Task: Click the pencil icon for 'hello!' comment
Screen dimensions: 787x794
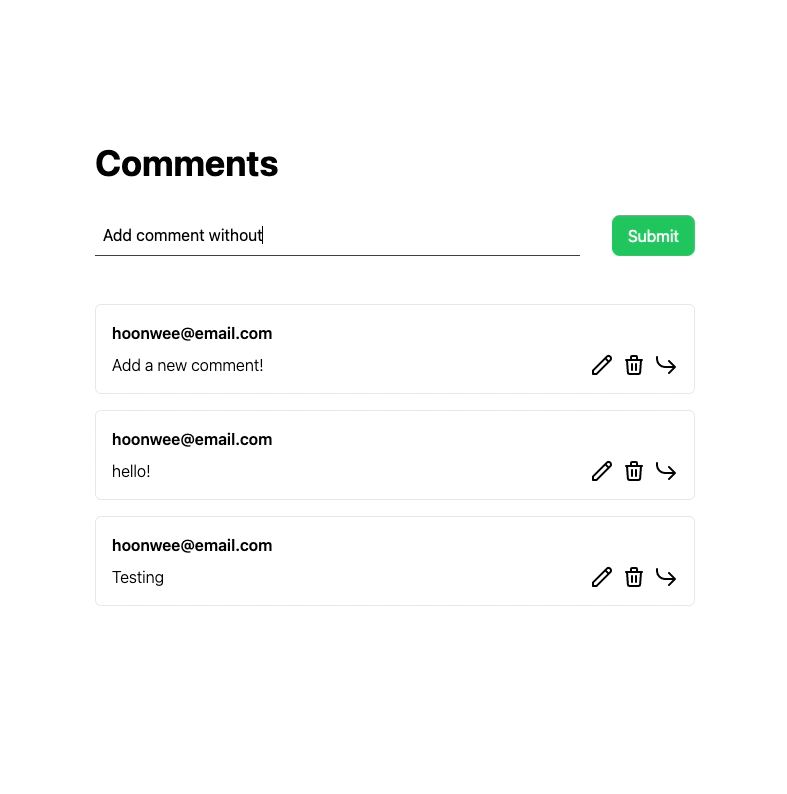Action: point(601,471)
